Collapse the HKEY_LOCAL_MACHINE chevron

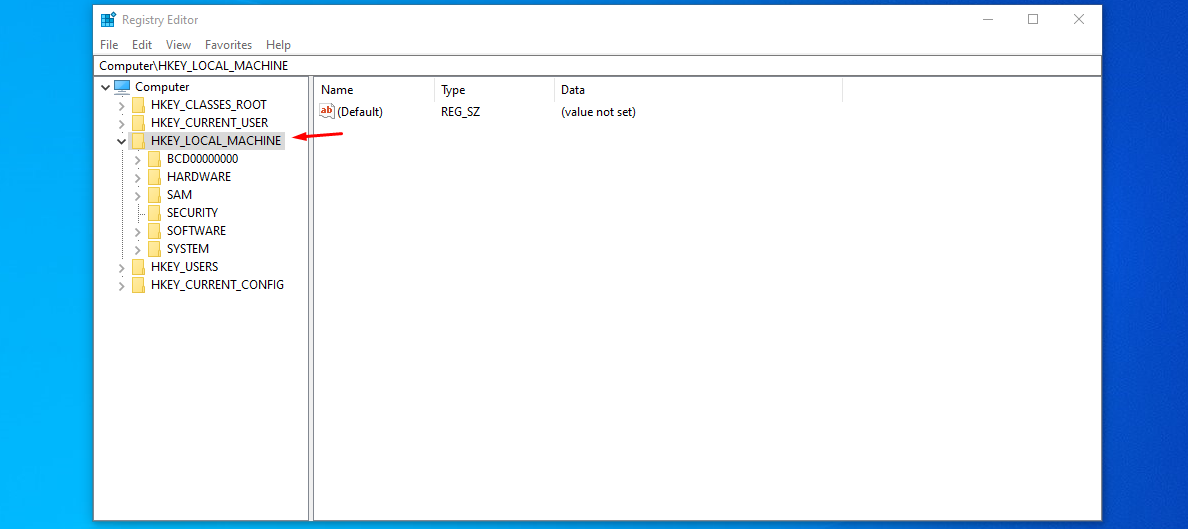click(121, 141)
